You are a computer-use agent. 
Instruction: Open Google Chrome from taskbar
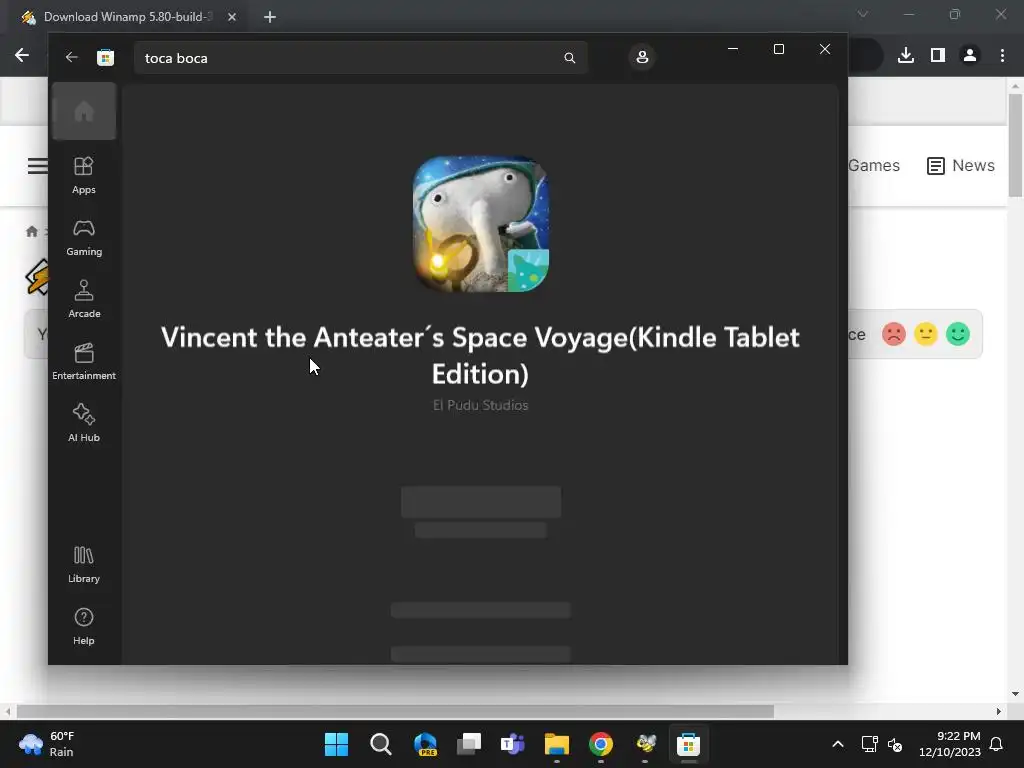[601, 744]
